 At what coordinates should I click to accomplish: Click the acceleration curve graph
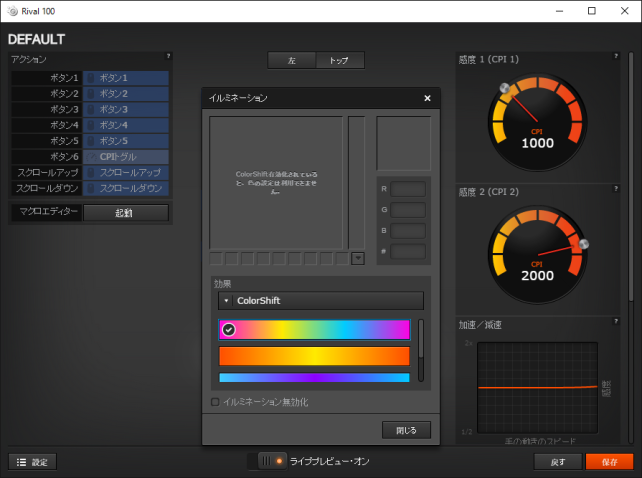[x=538, y=387]
